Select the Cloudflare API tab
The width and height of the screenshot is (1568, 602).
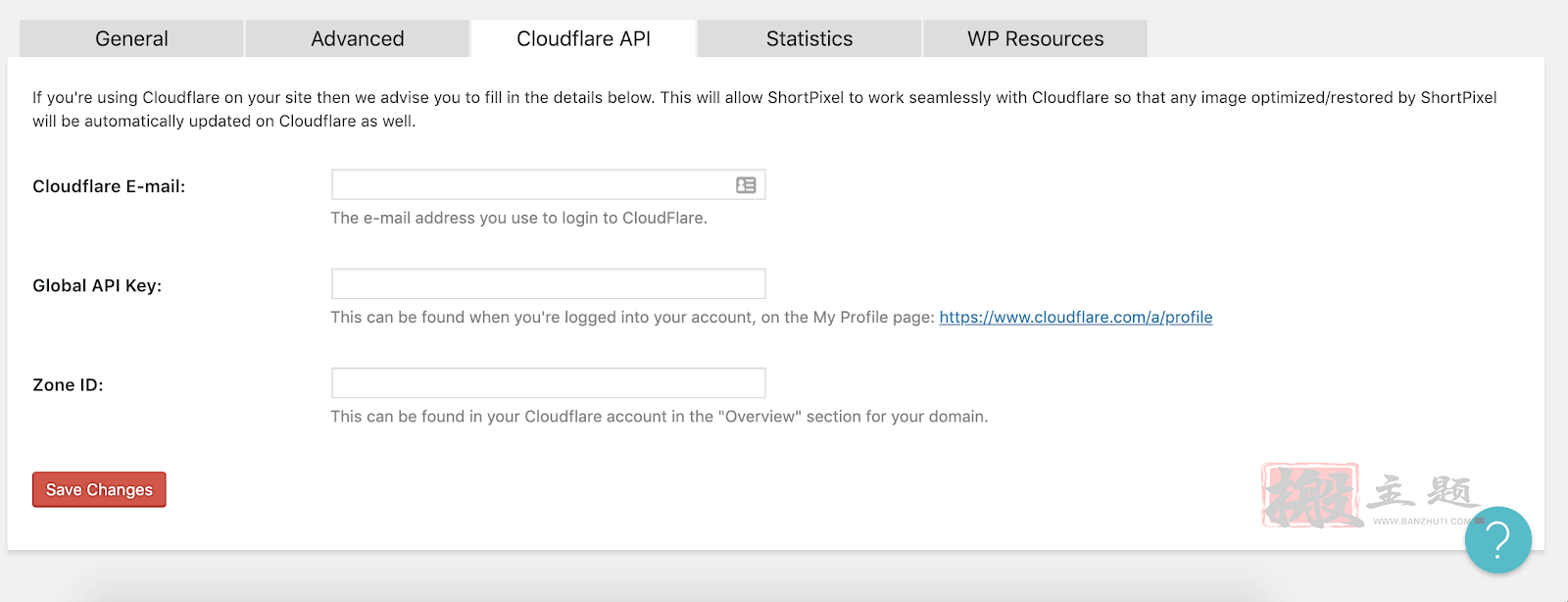(584, 39)
